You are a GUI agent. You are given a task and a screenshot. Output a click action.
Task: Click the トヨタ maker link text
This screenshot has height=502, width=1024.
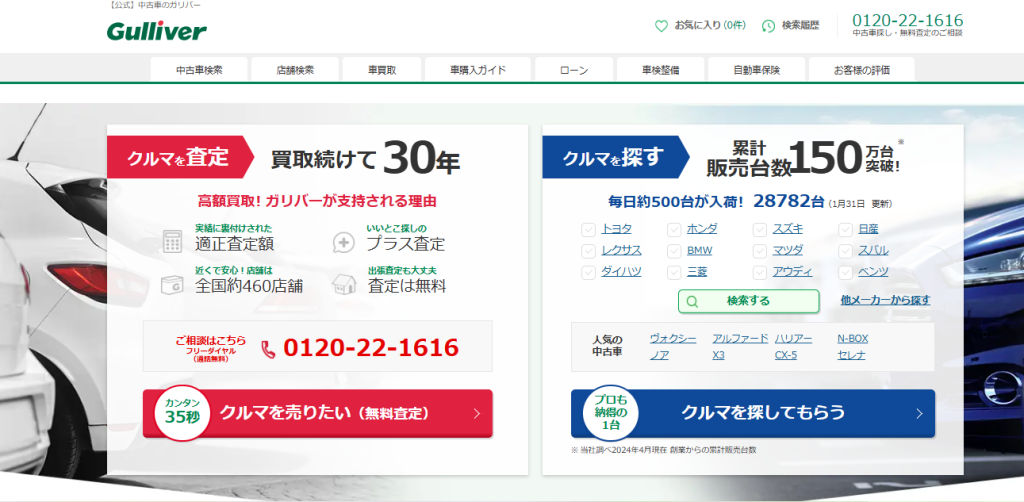point(616,229)
